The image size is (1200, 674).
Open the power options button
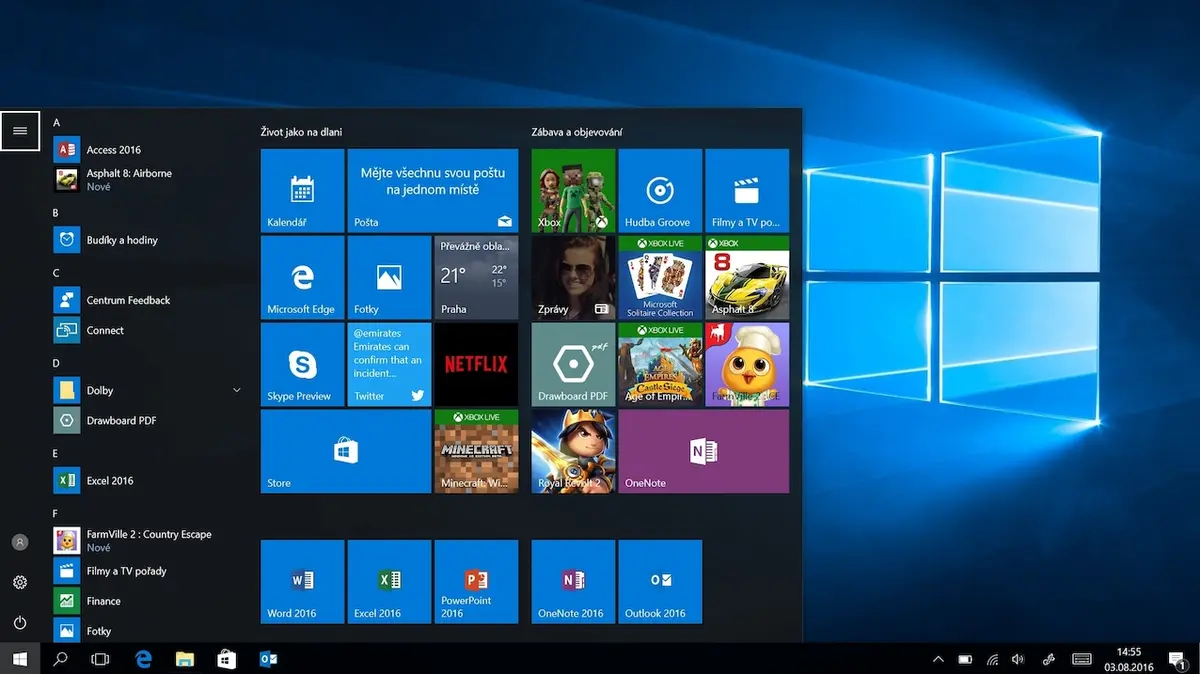(x=20, y=622)
